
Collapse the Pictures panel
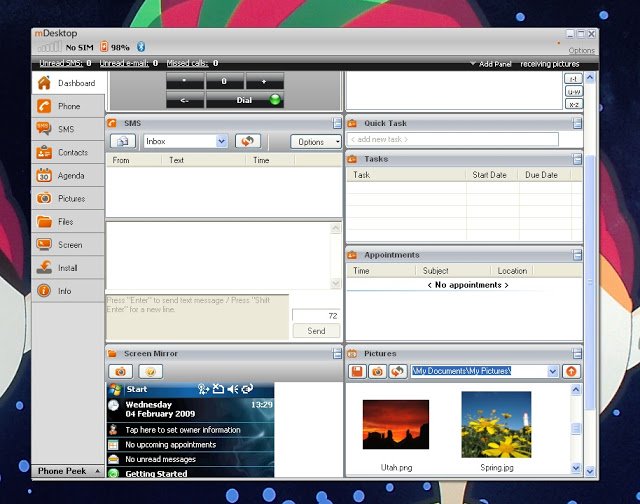(x=577, y=353)
